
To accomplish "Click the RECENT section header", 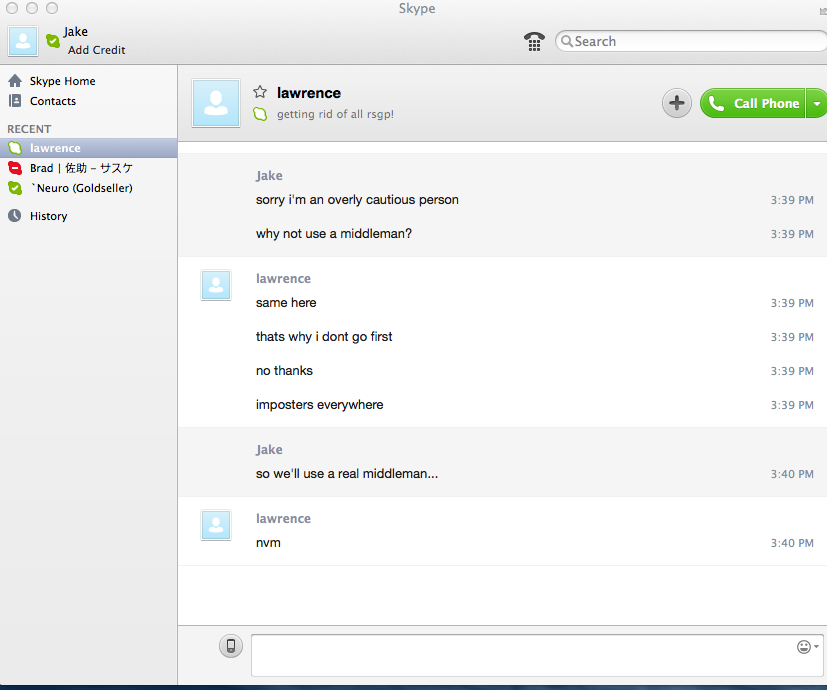I will pyautogui.click(x=29, y=129).
